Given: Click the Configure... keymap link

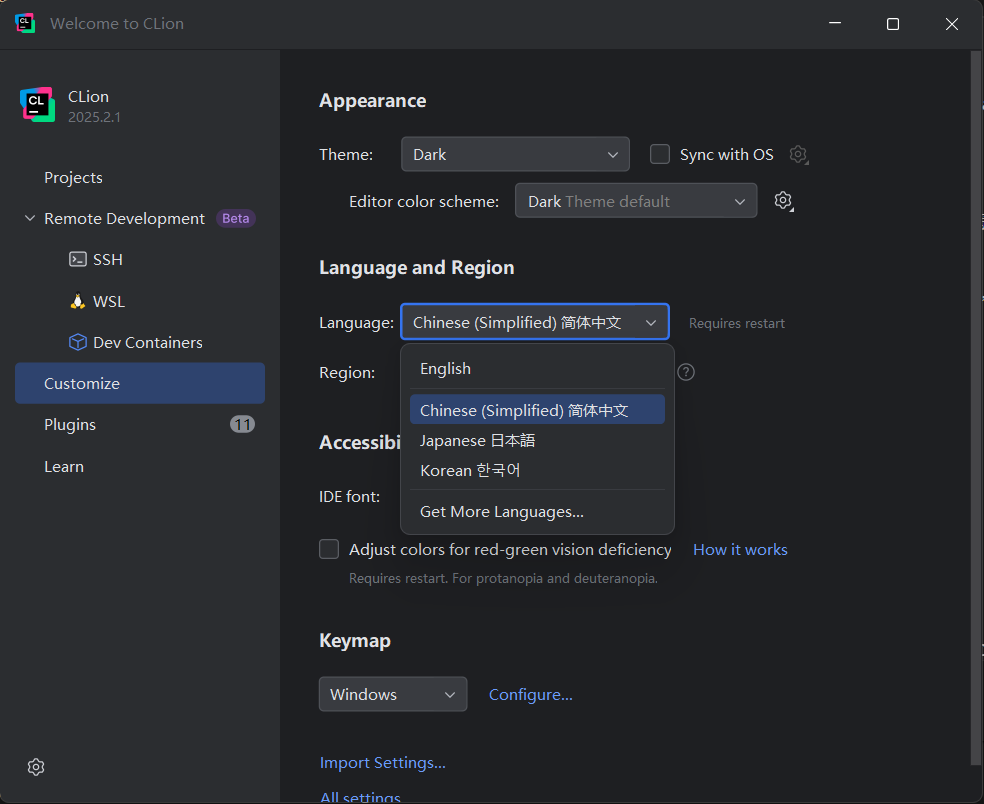Looking at the screenshot, I should [x=530, y=694].
